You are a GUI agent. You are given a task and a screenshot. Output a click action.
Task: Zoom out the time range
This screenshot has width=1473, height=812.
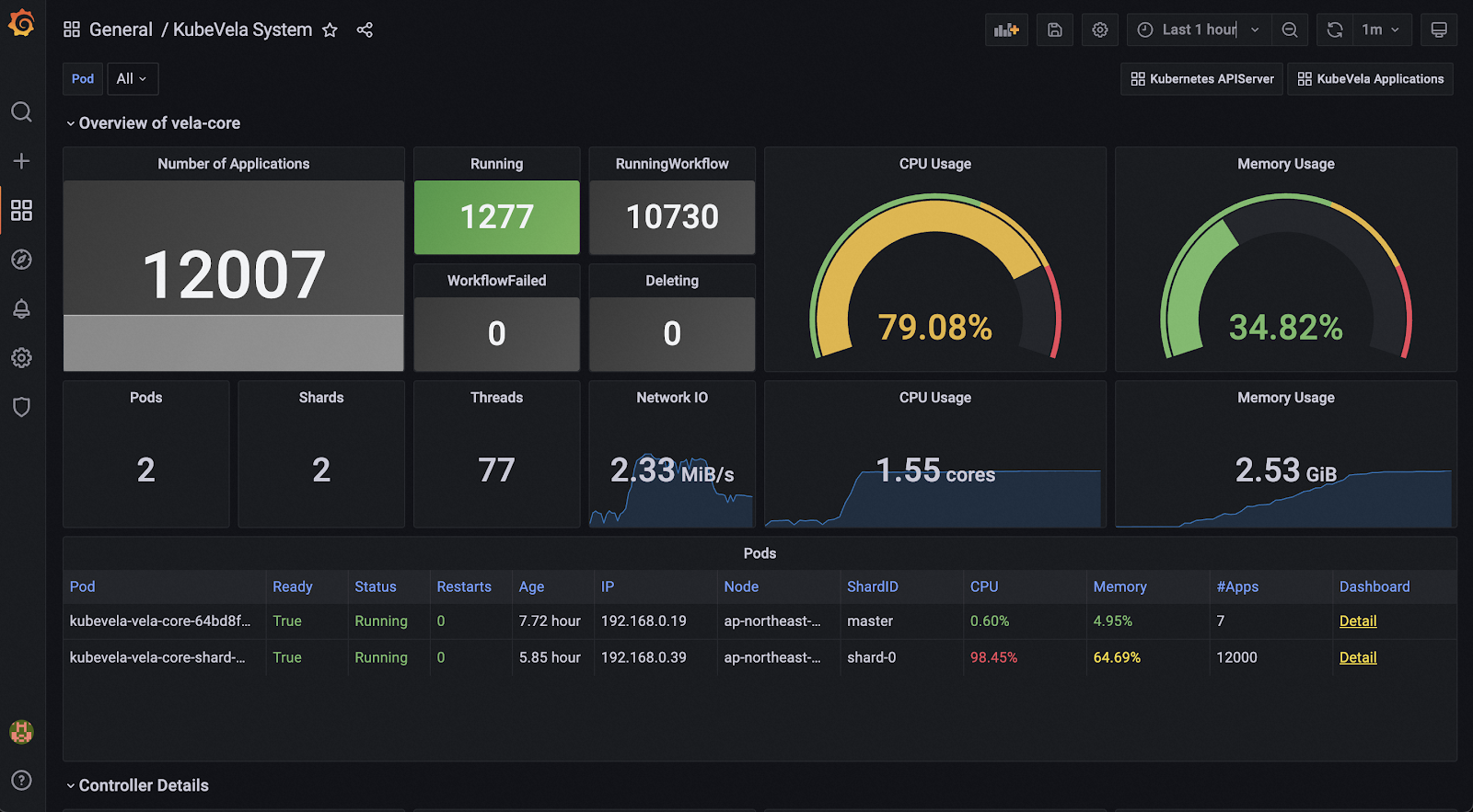1290,29
